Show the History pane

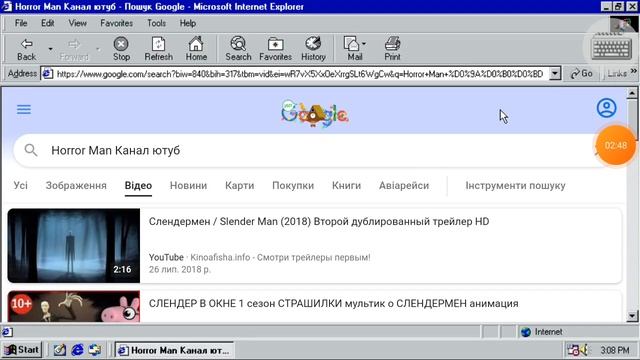coord(313,49)
